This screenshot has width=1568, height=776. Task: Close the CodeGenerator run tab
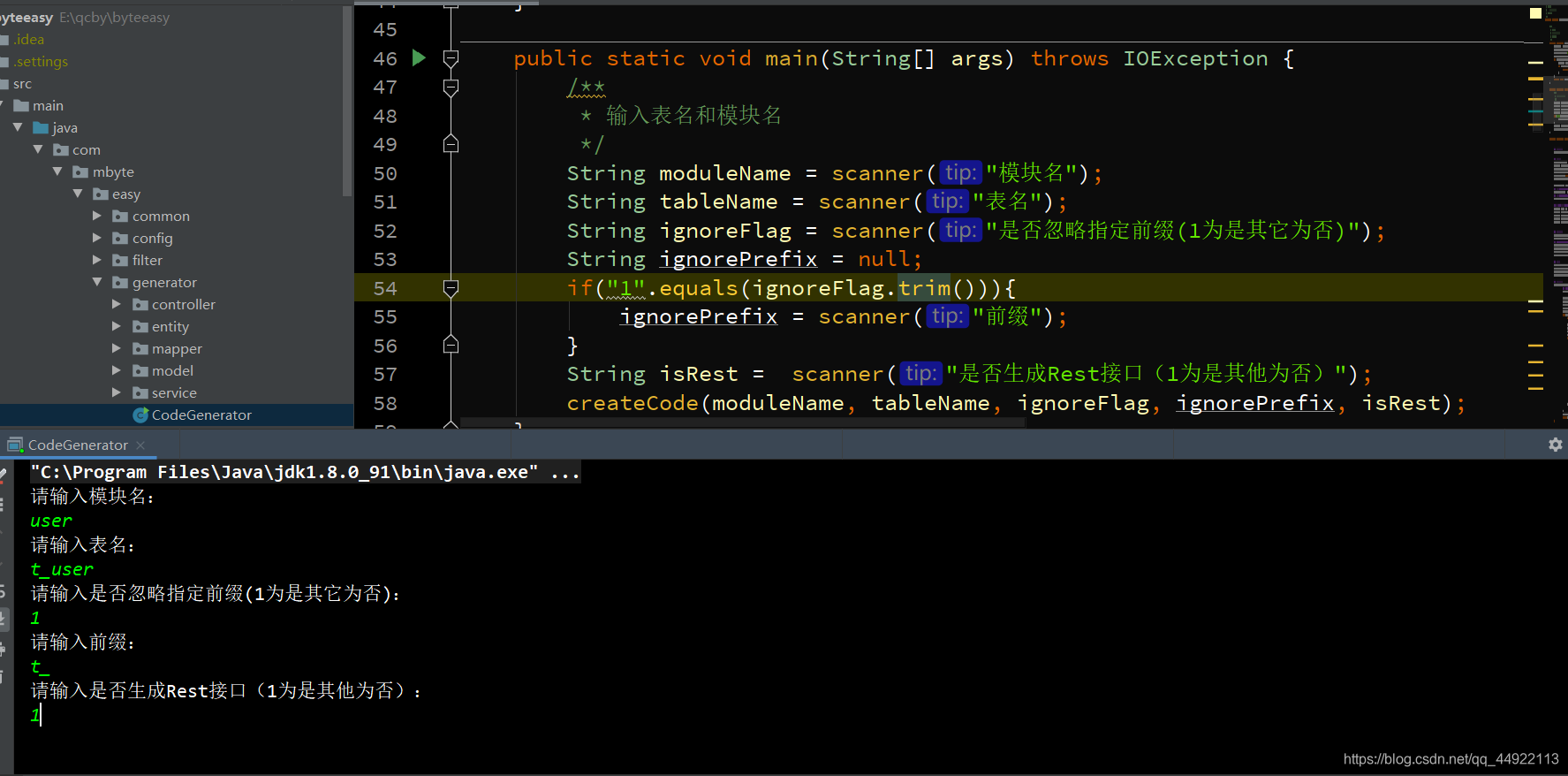(140, 445)
